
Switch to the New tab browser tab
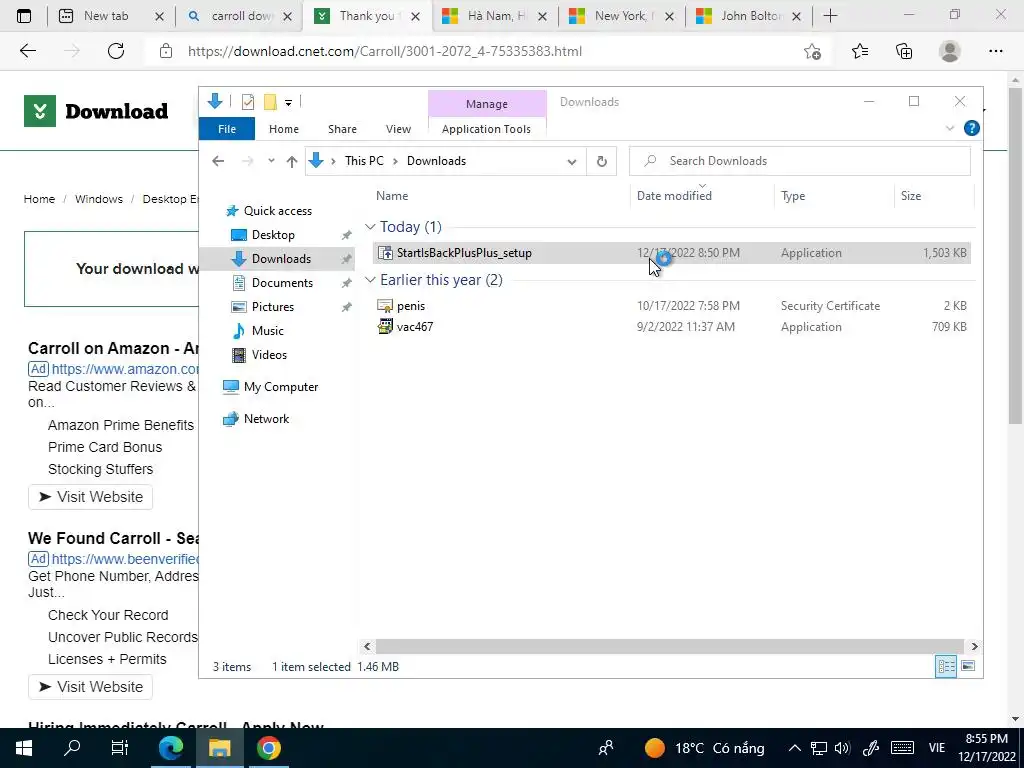[106, 16]
